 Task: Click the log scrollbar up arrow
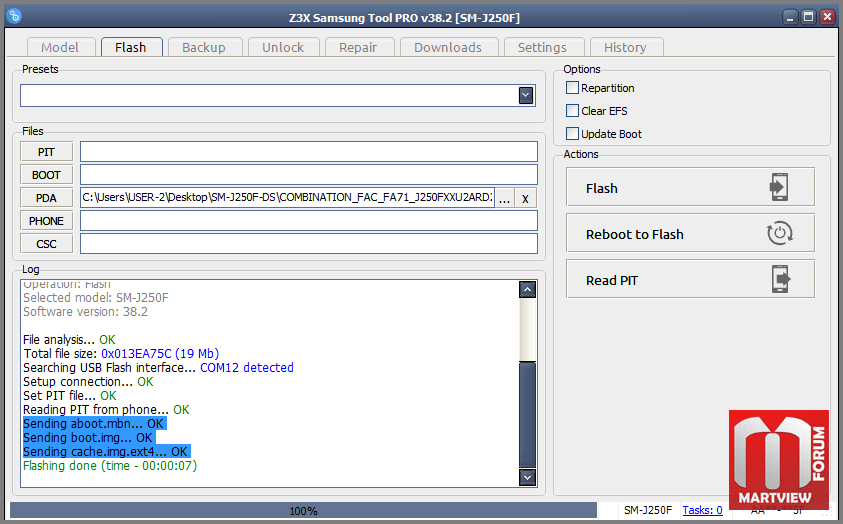click(527, 290)
